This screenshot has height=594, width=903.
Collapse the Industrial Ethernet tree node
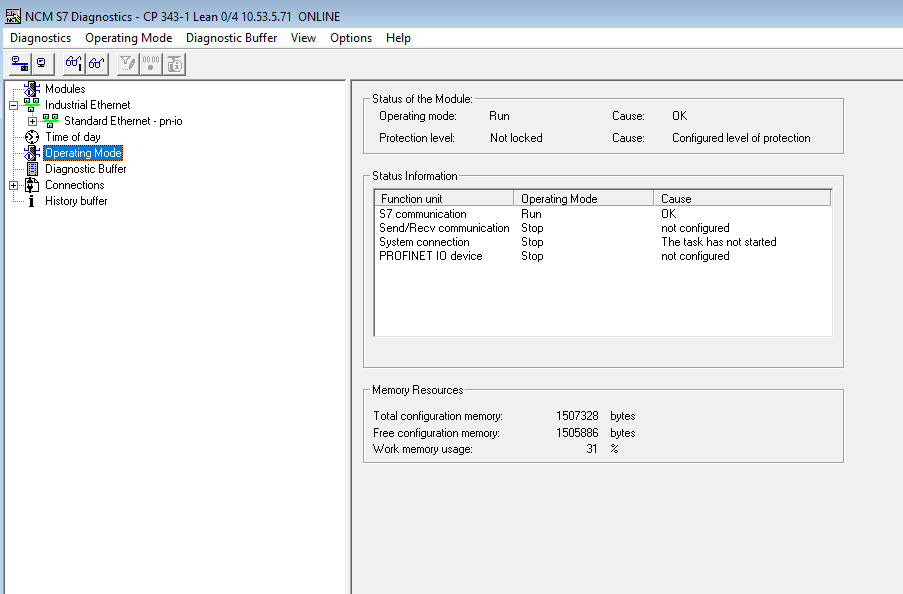coord(13,105)
